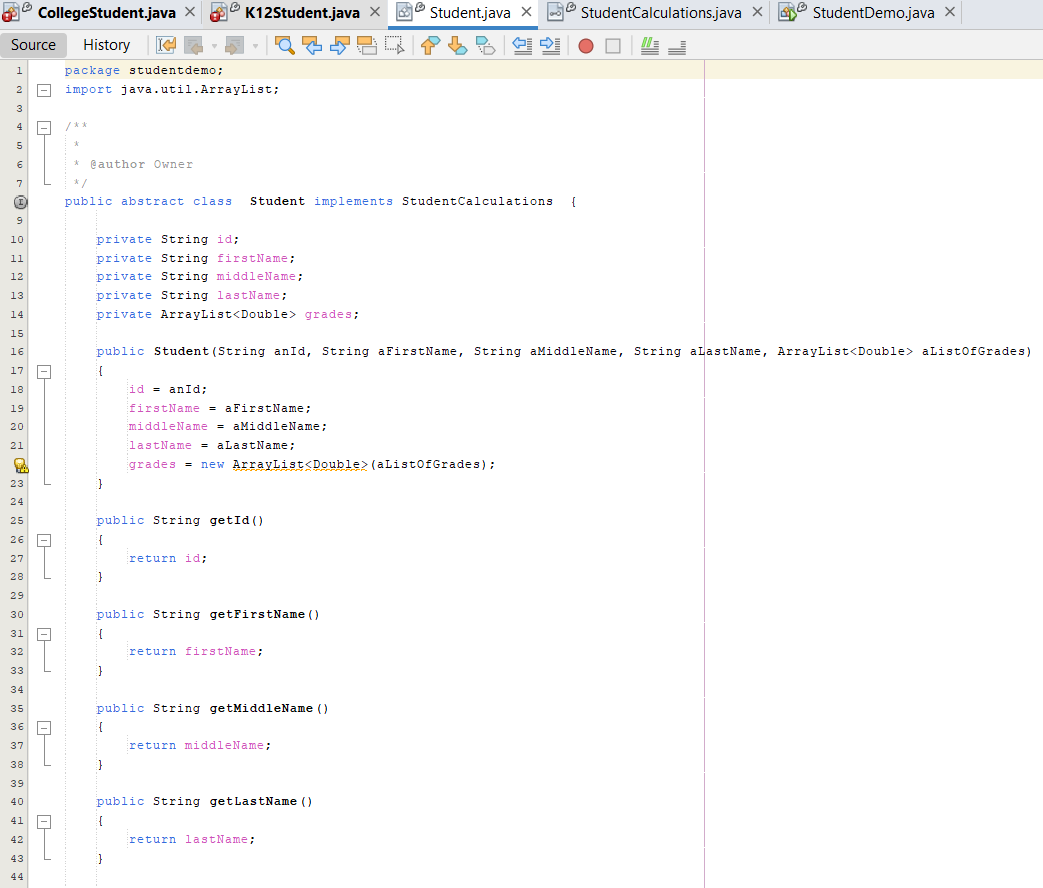
Task: Jump to Last Edit location icon
Action: (166, 45)
